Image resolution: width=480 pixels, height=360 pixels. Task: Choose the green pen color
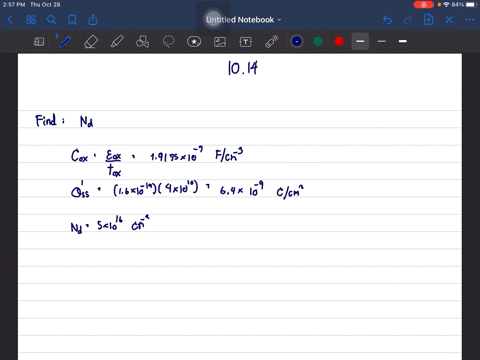click(318, 41)
